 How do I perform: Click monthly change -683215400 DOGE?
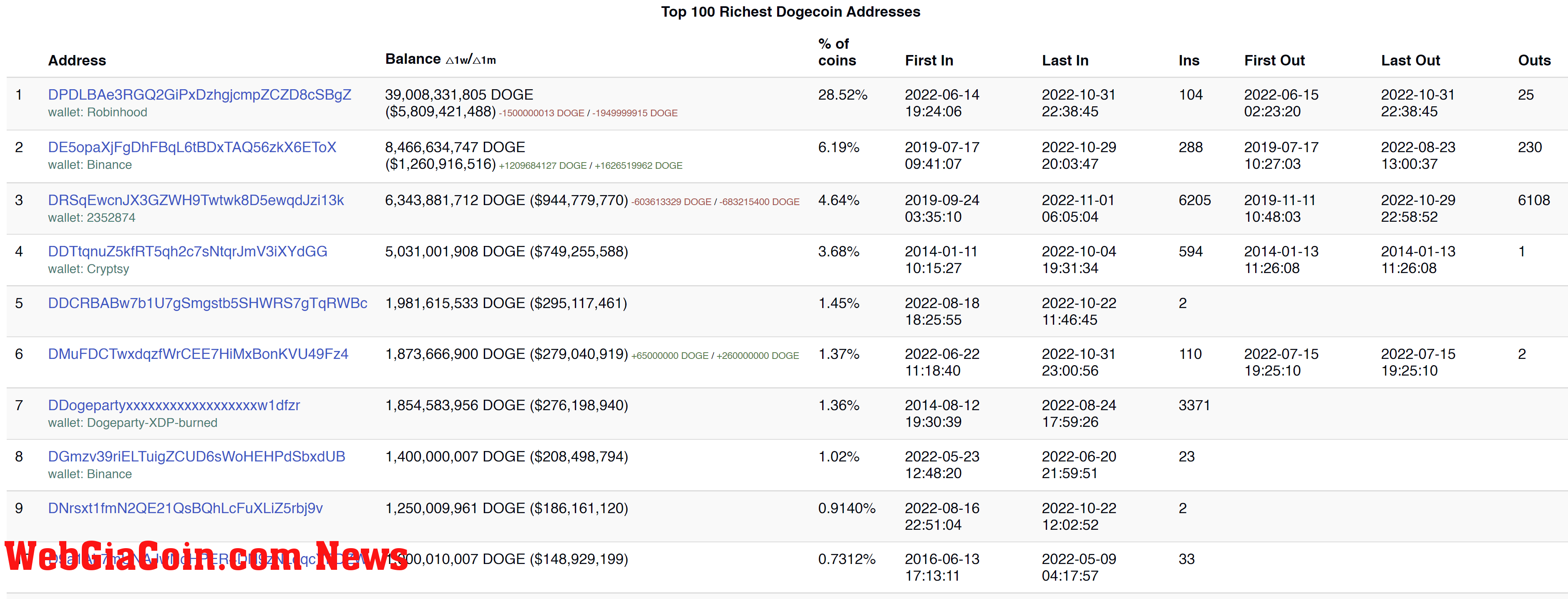(760, 202)
